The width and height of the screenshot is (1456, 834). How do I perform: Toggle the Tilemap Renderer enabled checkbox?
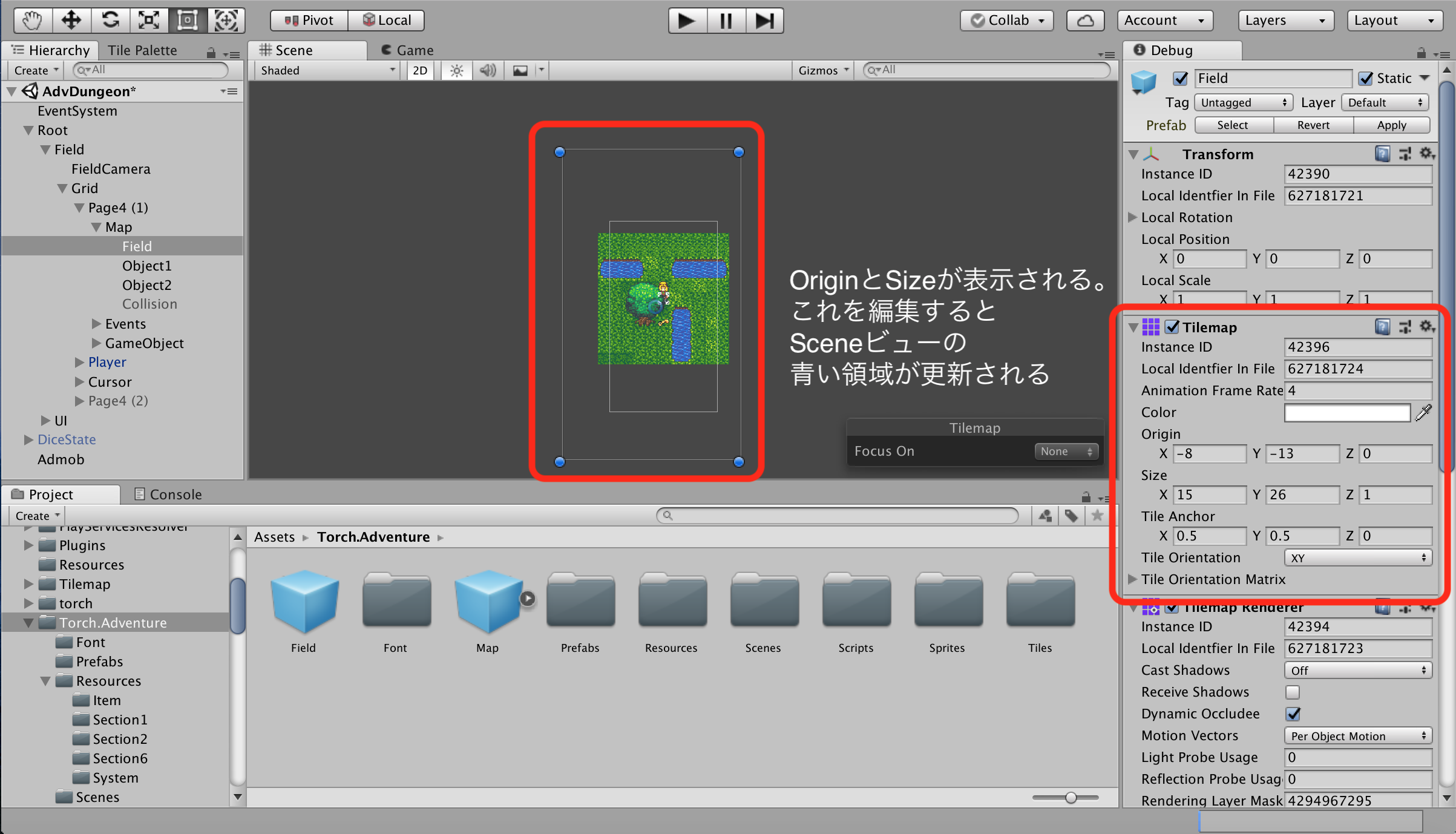click(1172, 608)
